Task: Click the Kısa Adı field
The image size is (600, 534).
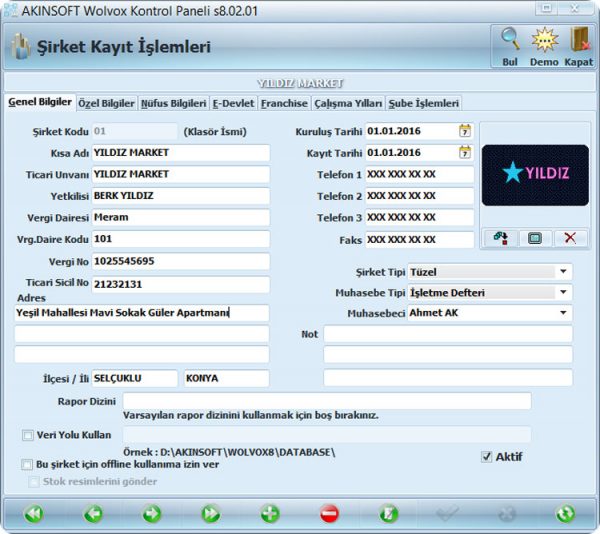Action: (x=181, y=153)
